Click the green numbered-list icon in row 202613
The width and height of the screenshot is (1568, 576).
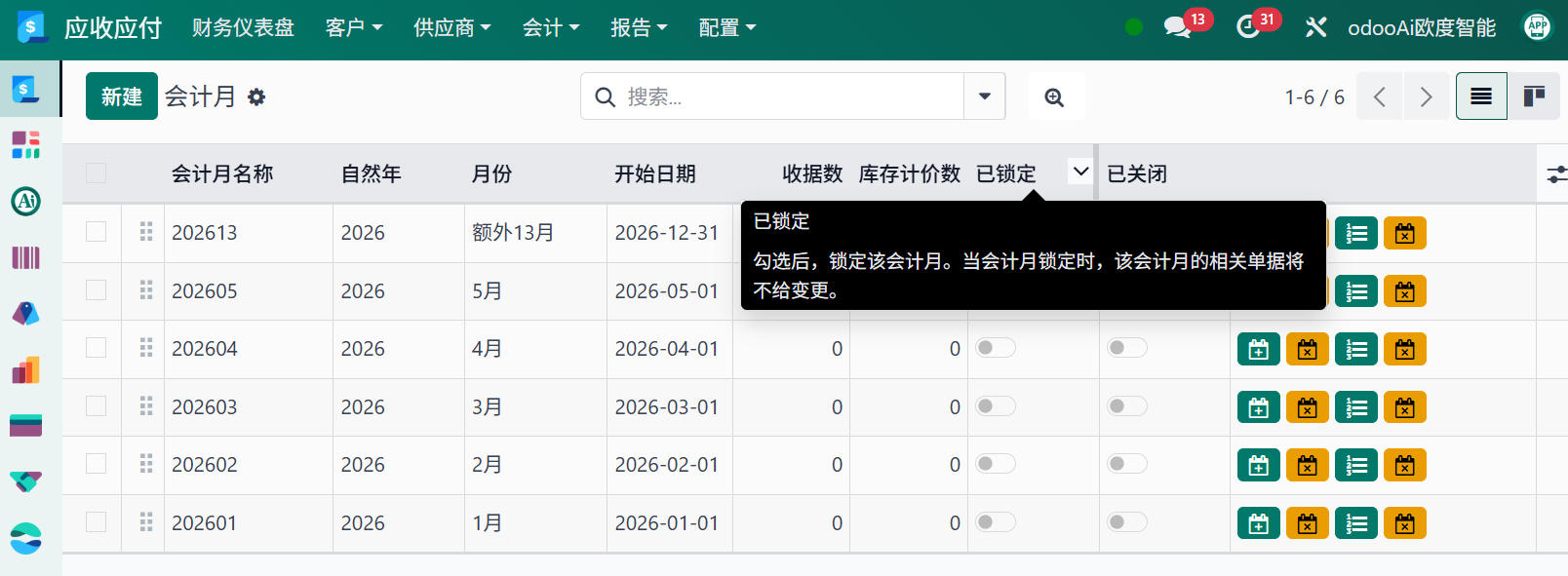point(1356,233)
